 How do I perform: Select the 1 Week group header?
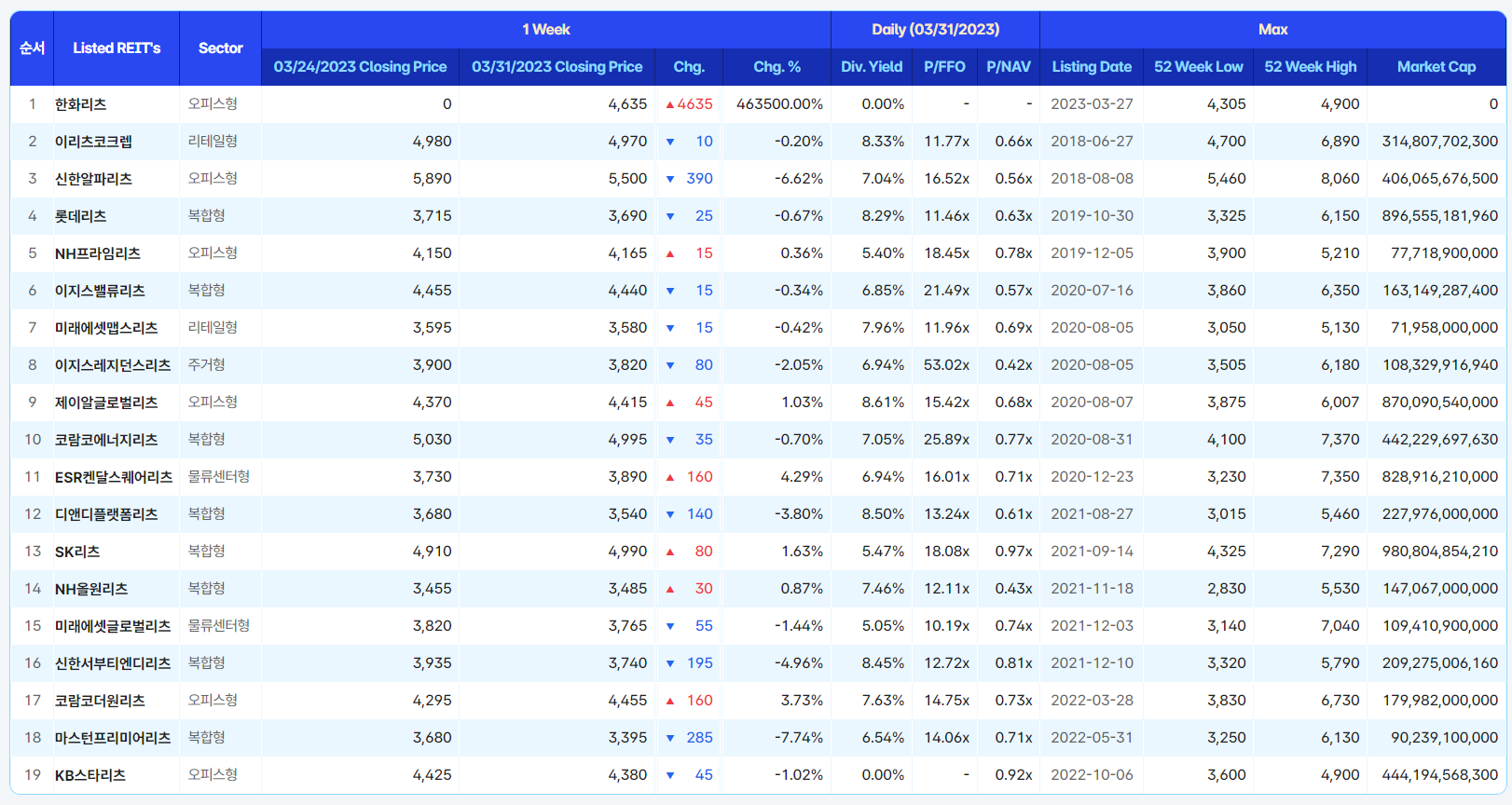point(546,30)
